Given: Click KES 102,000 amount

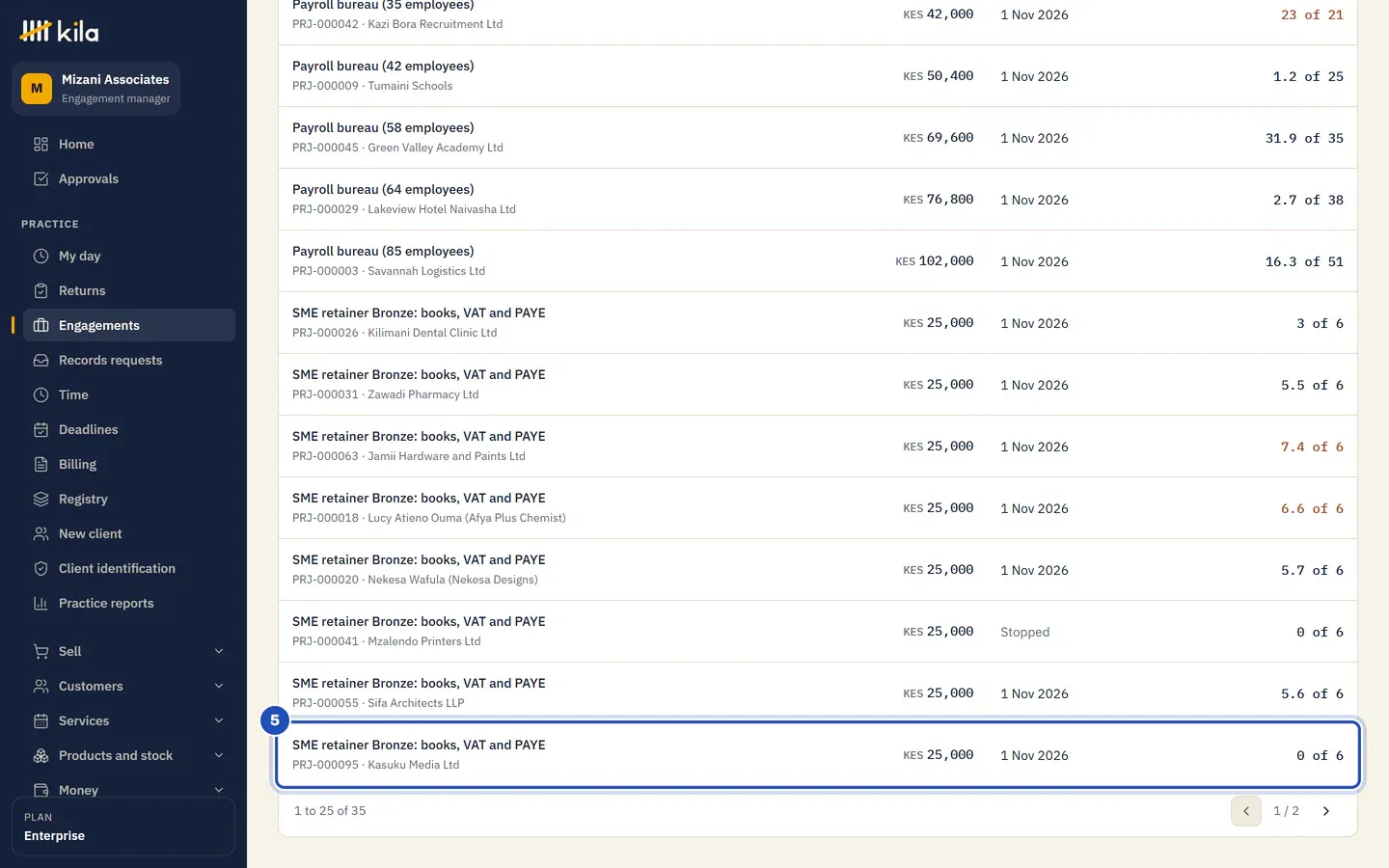Looking at the screenshot, I should (x=934, y=261).
